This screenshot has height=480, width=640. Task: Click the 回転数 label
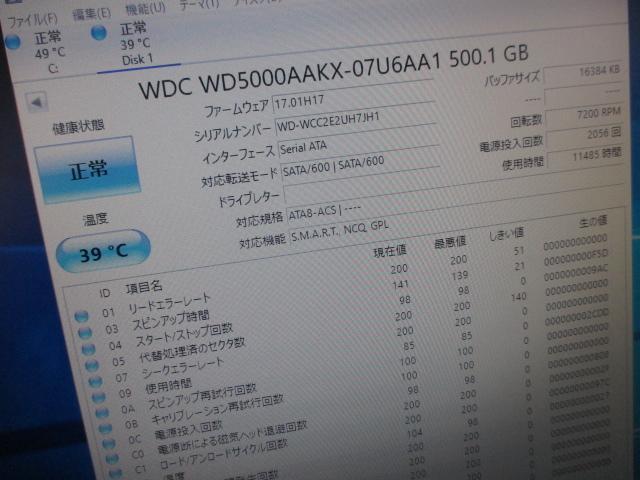pyautogui.click(x=526, y=121)
